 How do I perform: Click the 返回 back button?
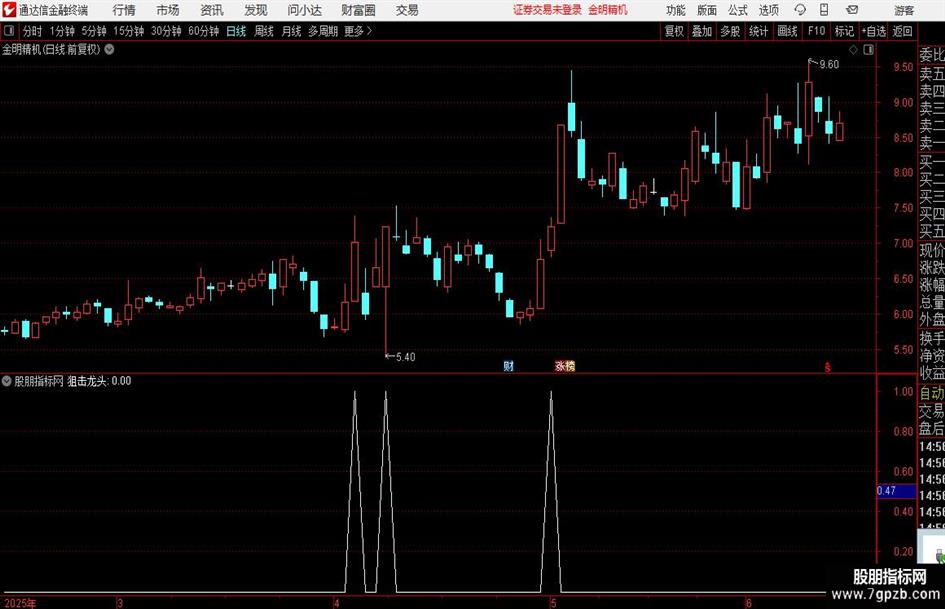click(x=902, y=31)
